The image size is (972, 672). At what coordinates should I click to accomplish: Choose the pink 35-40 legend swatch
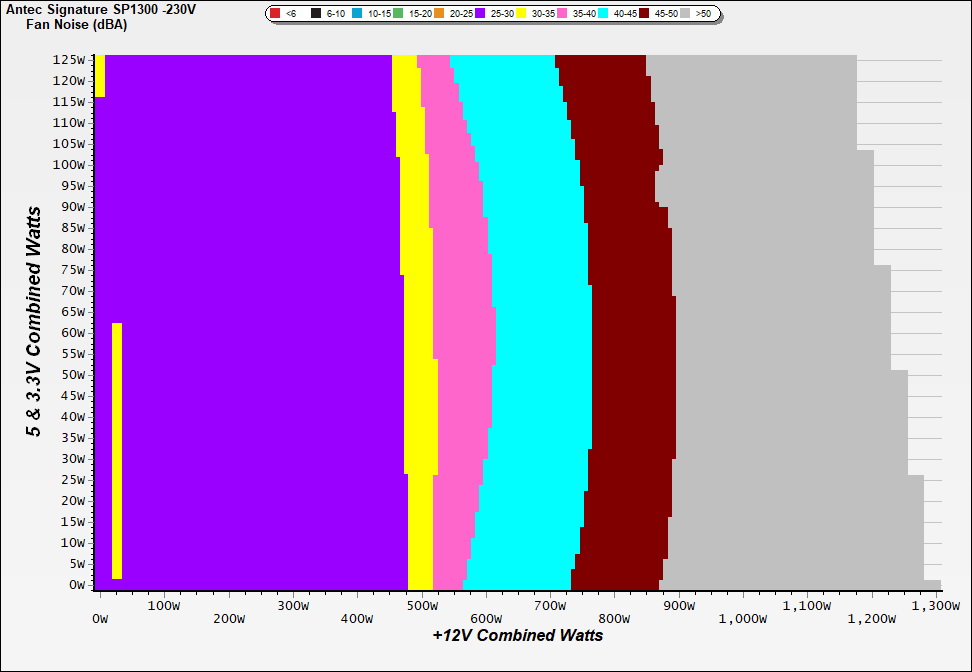(563, 14)
